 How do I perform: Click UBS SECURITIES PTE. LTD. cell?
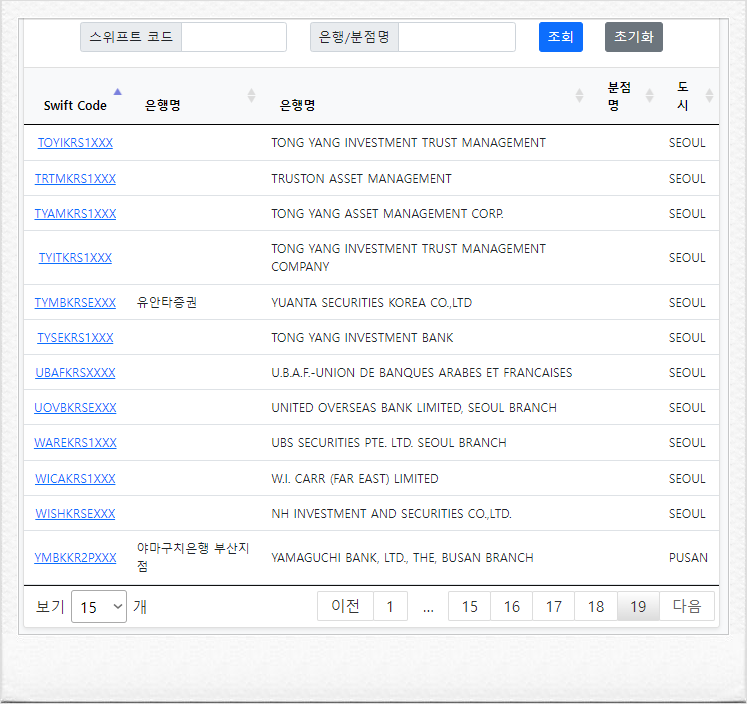[389, 443]
